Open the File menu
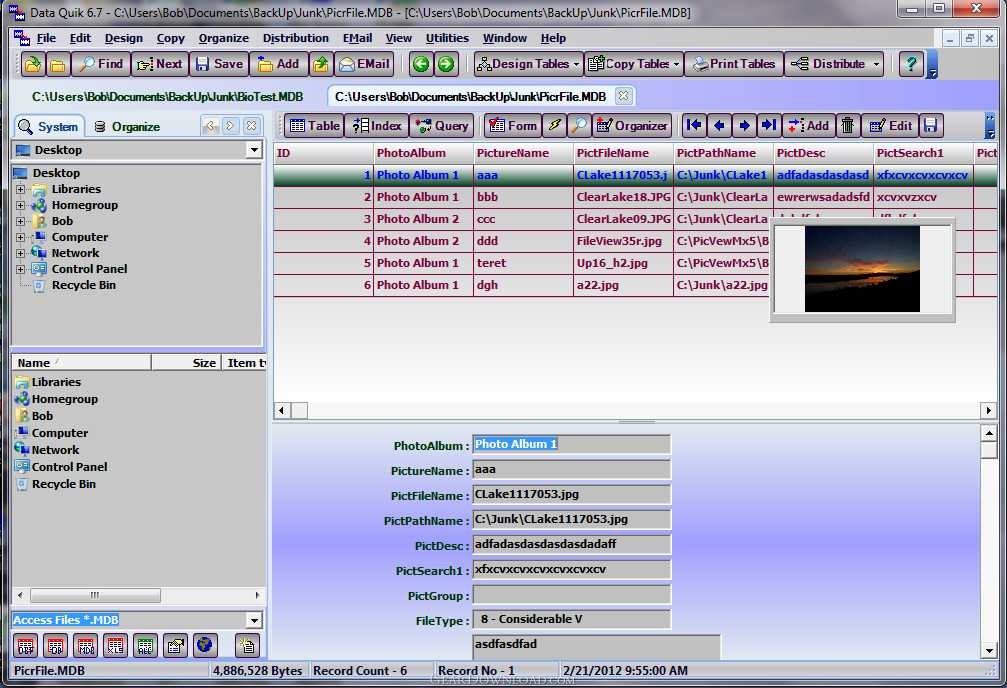 click(x=46, y=39)
